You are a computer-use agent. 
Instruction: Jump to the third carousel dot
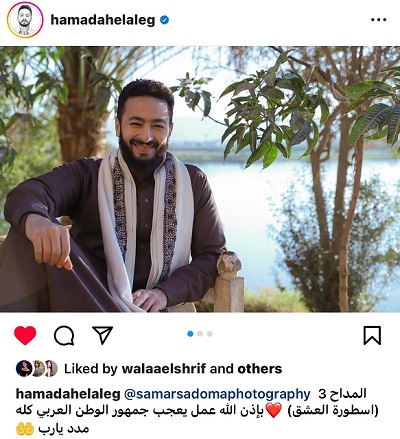[210, 334]
